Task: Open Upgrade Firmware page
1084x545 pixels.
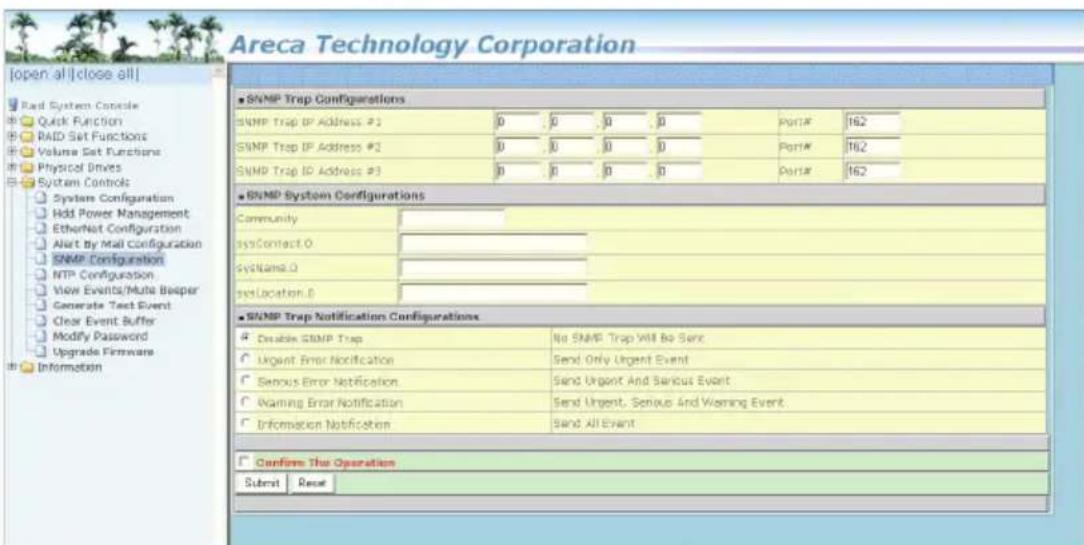Action: coord(104,352)
